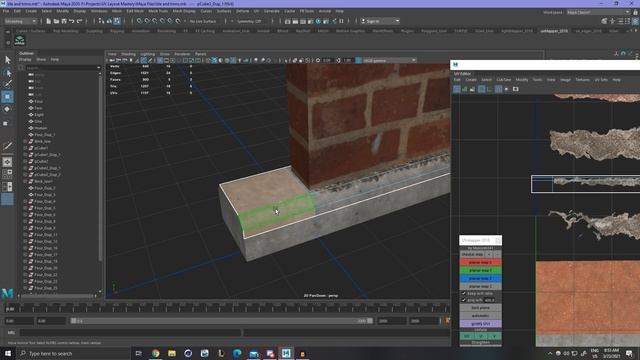Expand the pCube2 node in Outliner

(25, 161)
